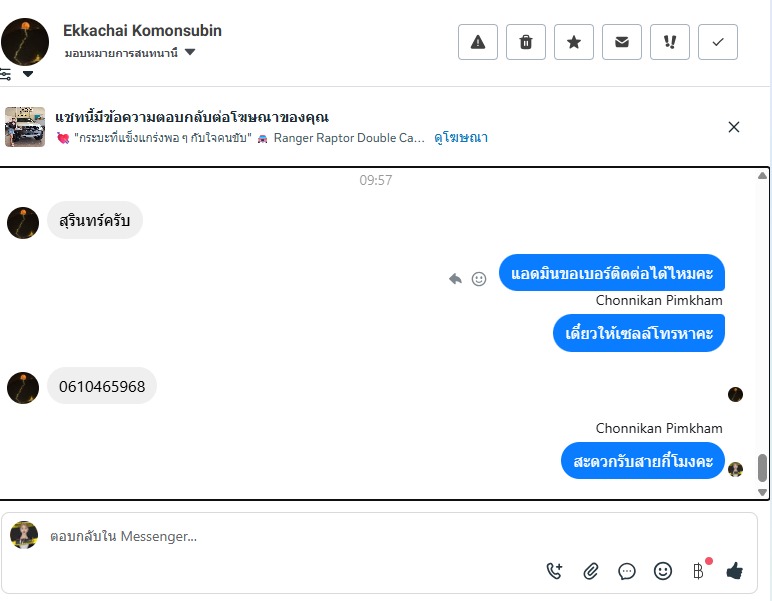Attach a file with the paperclip icon

(591, 571)
